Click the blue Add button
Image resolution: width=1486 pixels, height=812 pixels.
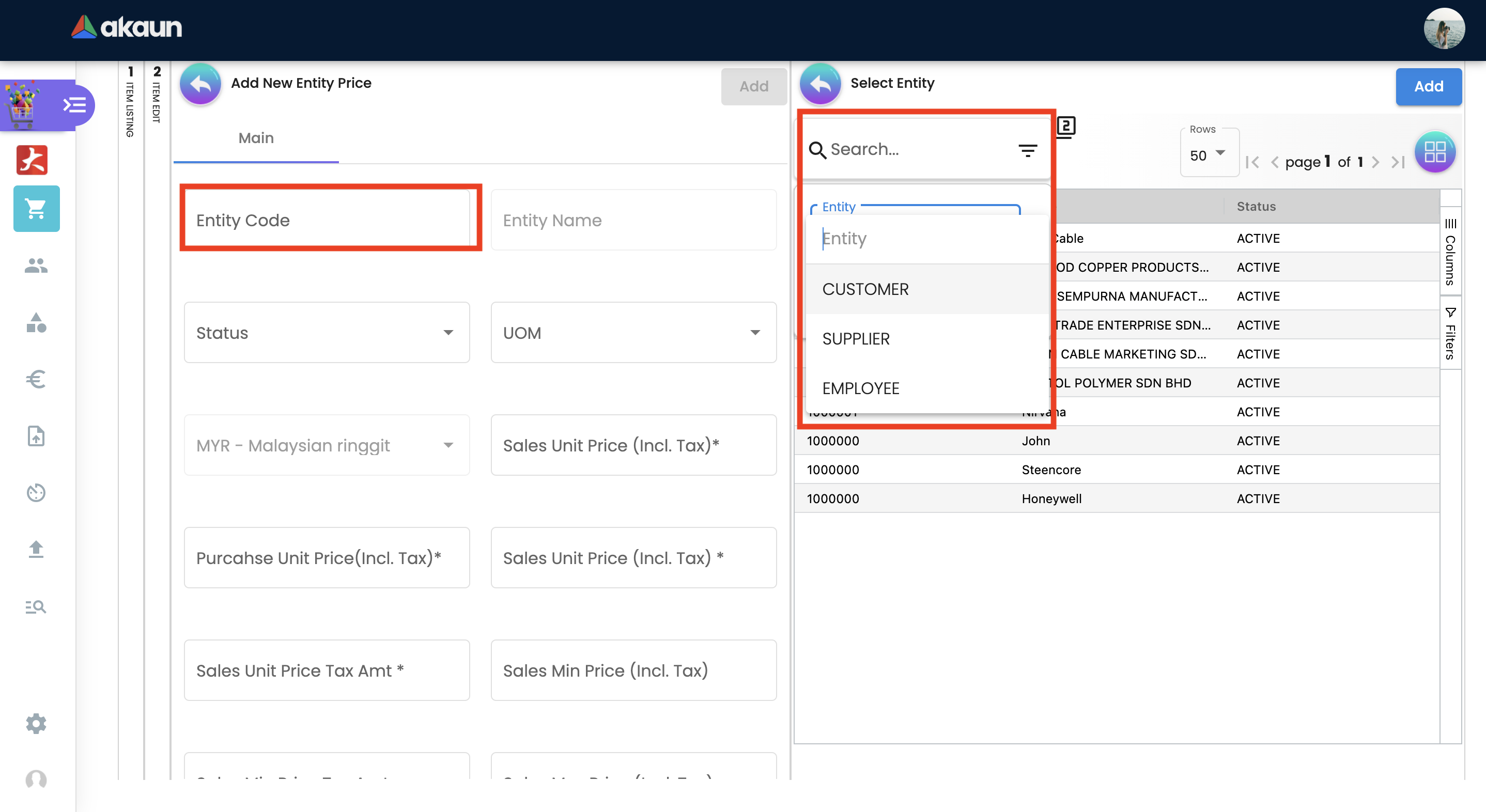[x=1428, y=86]
